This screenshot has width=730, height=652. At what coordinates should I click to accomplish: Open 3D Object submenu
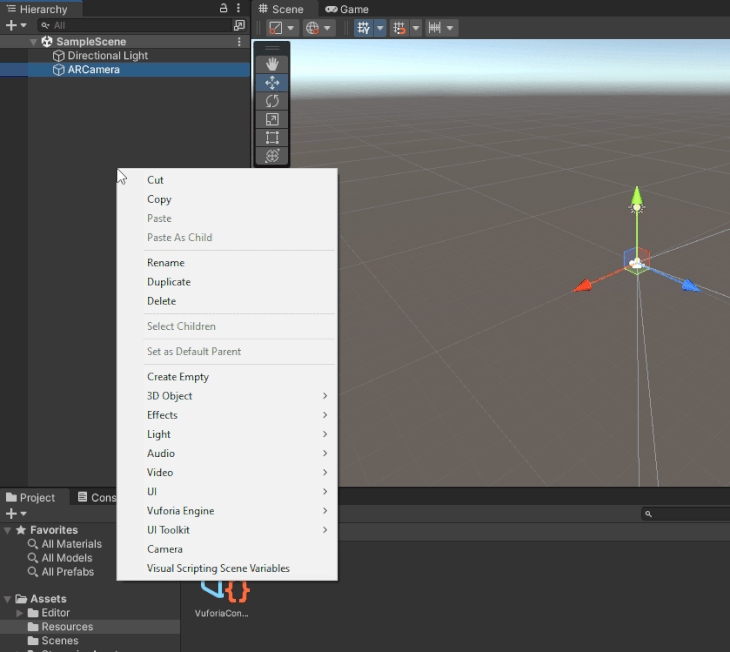tap(227, 396)
